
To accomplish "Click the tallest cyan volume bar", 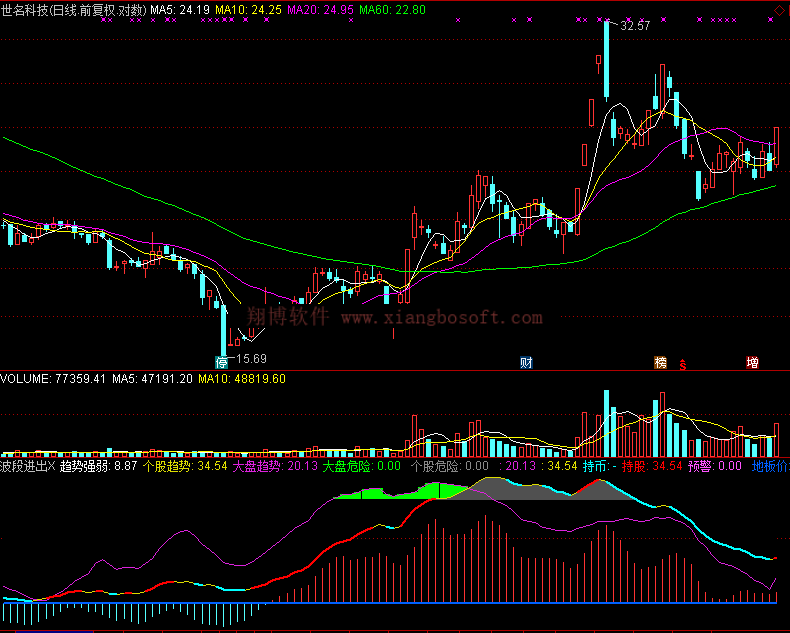I will [606, 423].
